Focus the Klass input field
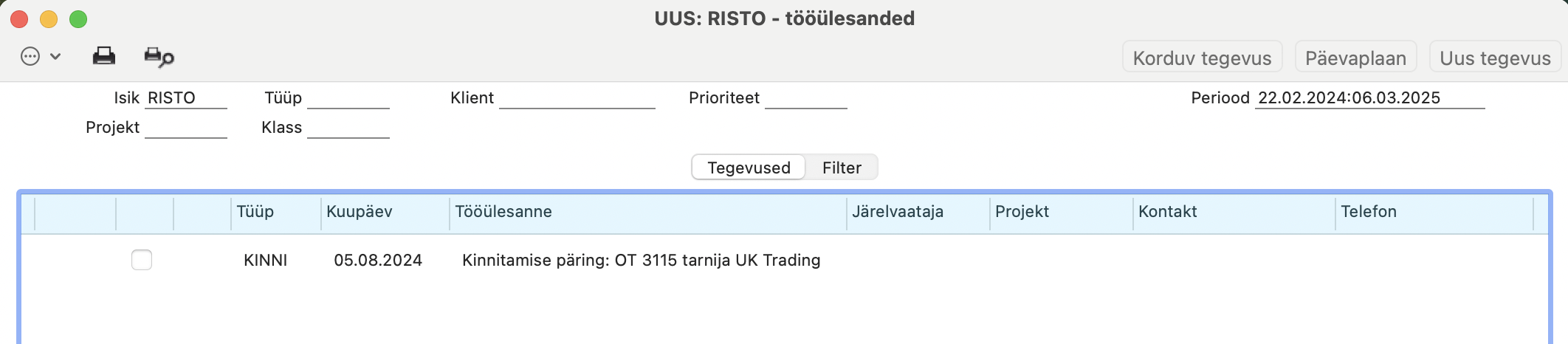This screenshot has width=1568, height=344. [x=348, y=128]
